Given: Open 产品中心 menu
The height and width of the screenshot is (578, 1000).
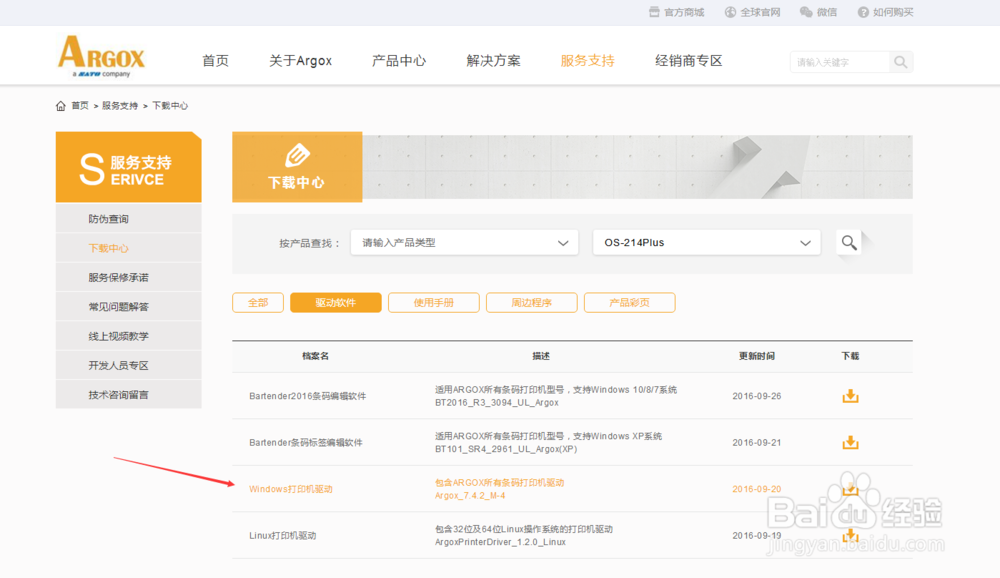Looking at the screenshot, I should click(399, 61).
